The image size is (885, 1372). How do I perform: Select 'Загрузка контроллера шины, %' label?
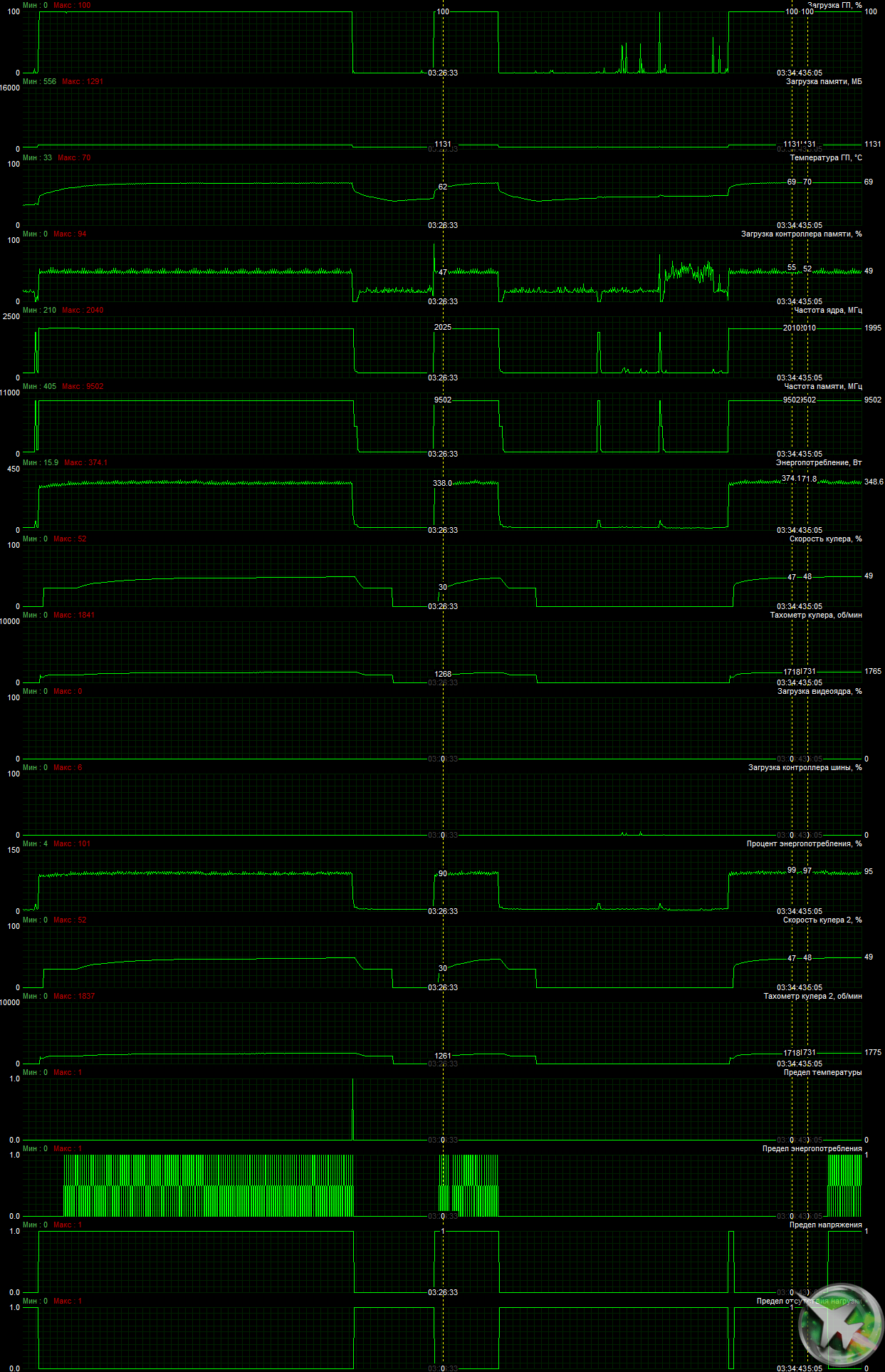point(805,767)
